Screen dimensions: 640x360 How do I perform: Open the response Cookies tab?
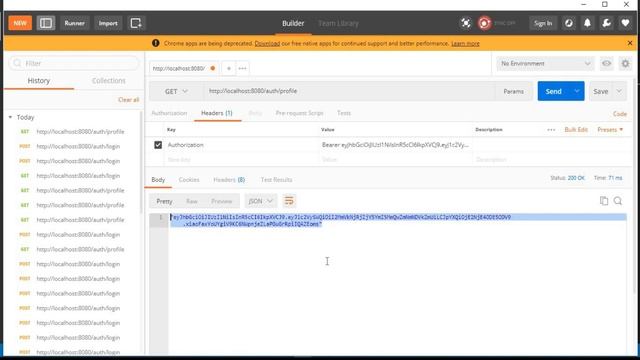189,180
